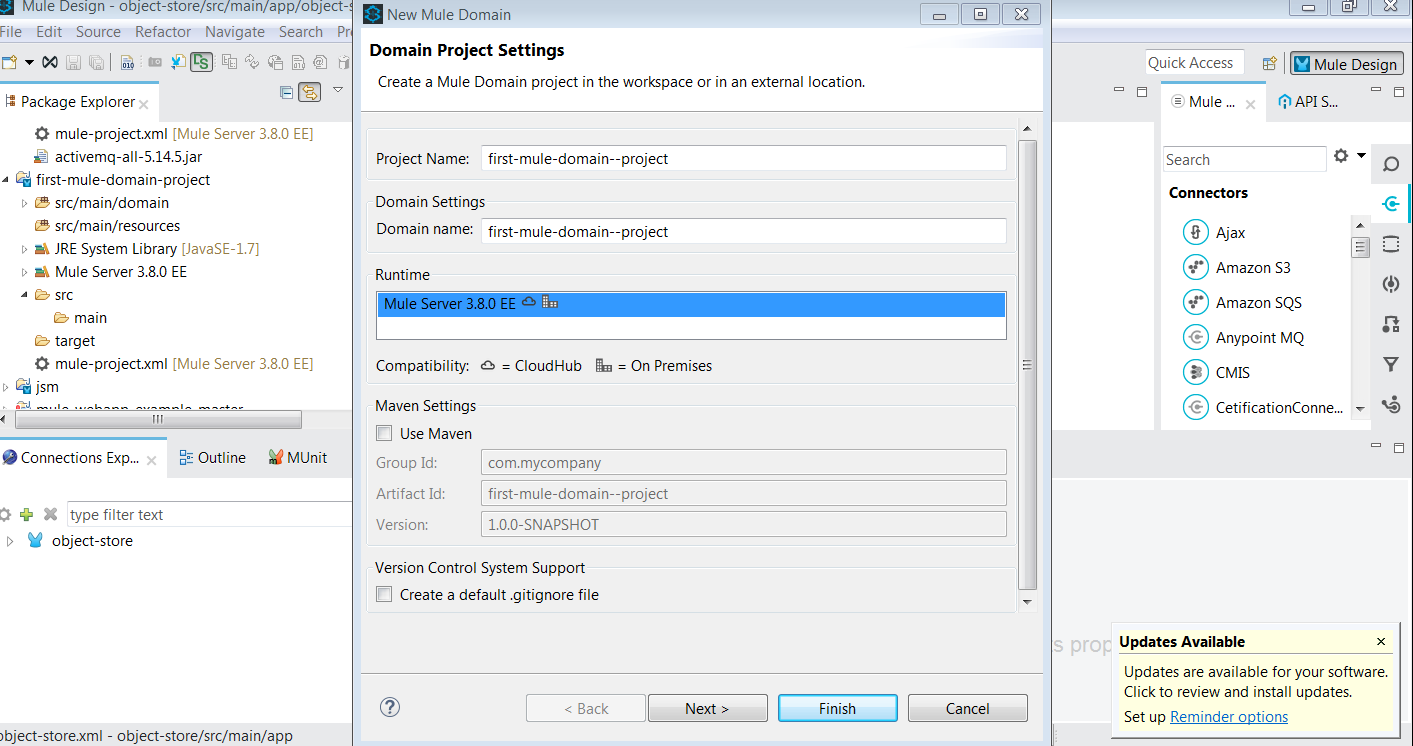Select the Mule Design perspective button
Screen dimensions: 1413x746
(1345, 64)
